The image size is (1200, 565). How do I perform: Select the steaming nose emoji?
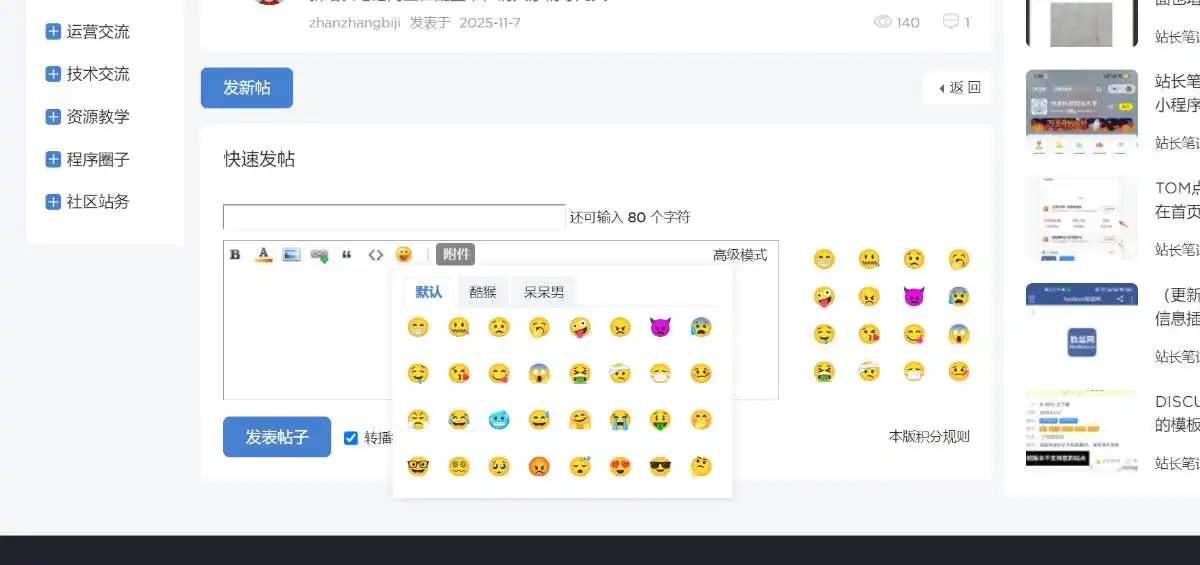pyautogui.click(x=417, y=419)
